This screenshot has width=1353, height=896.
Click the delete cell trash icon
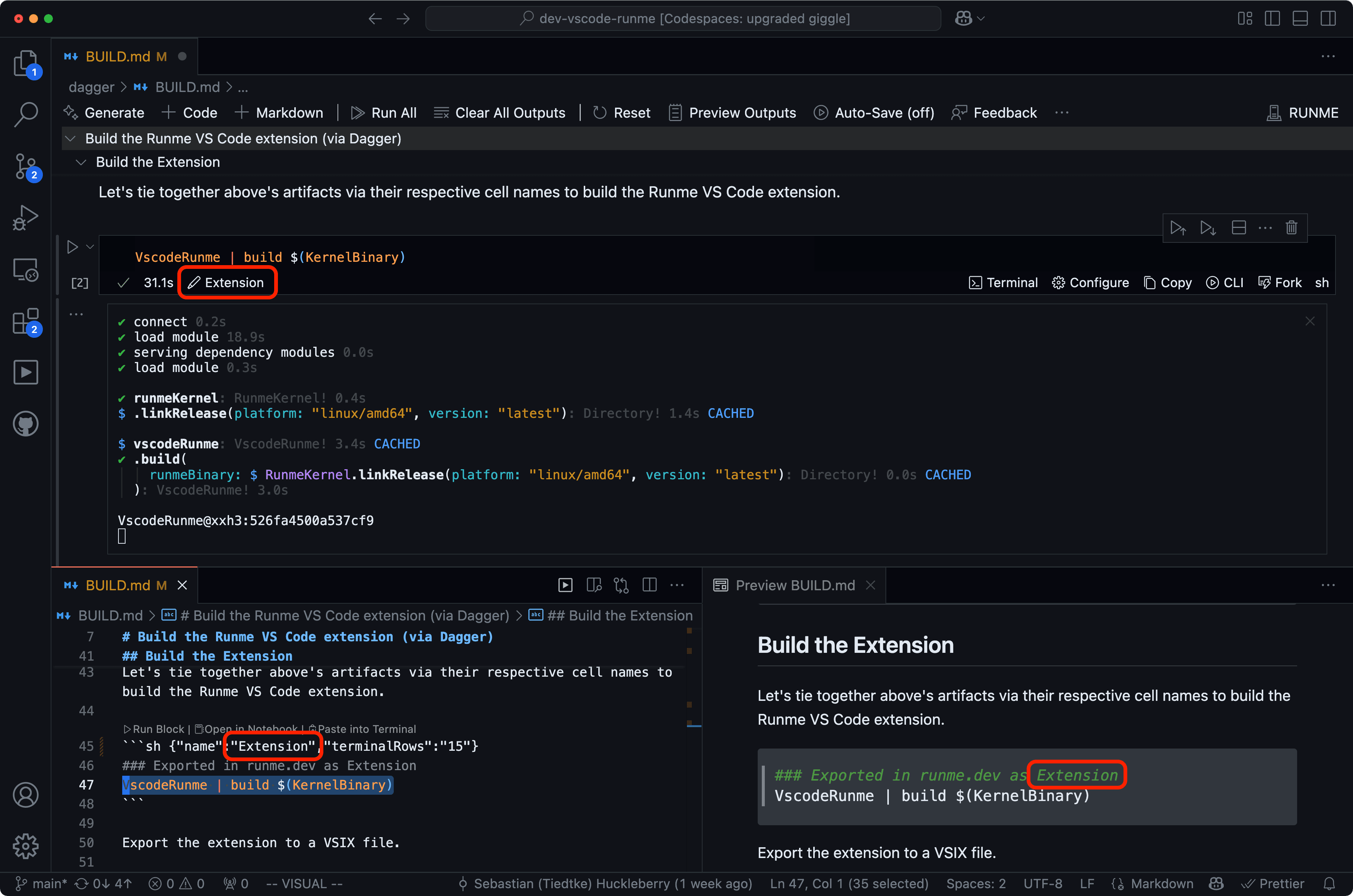1291,228
